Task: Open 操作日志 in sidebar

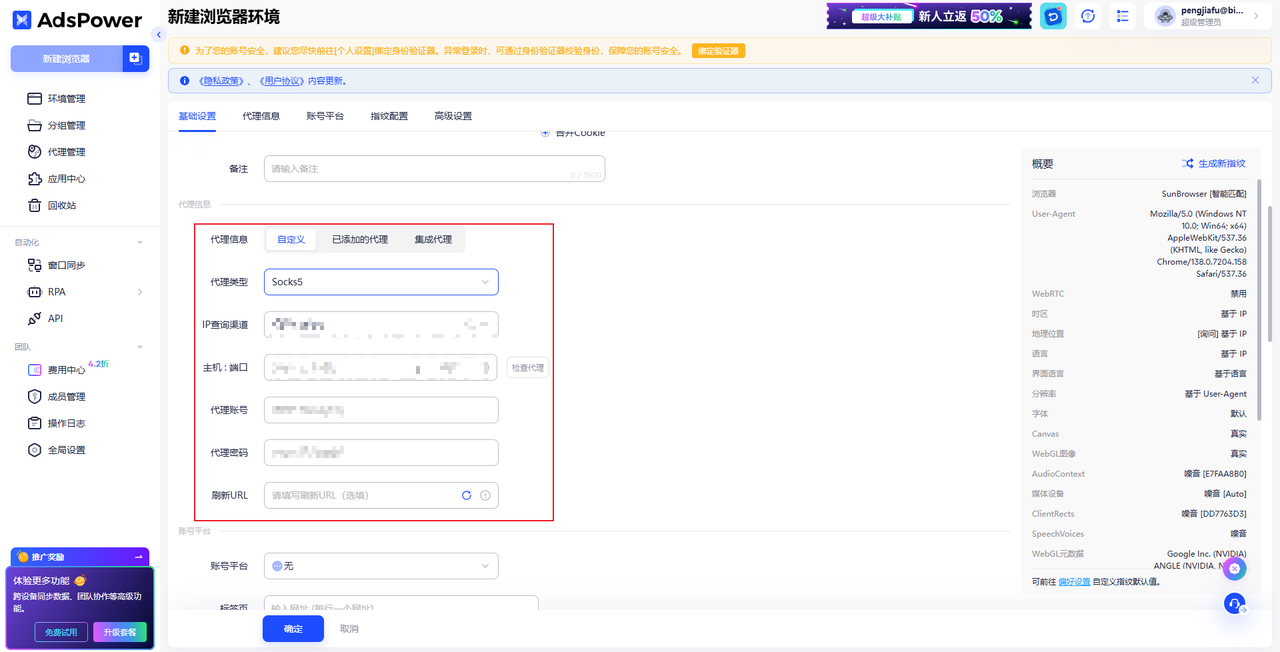Action: pos(66,423)
